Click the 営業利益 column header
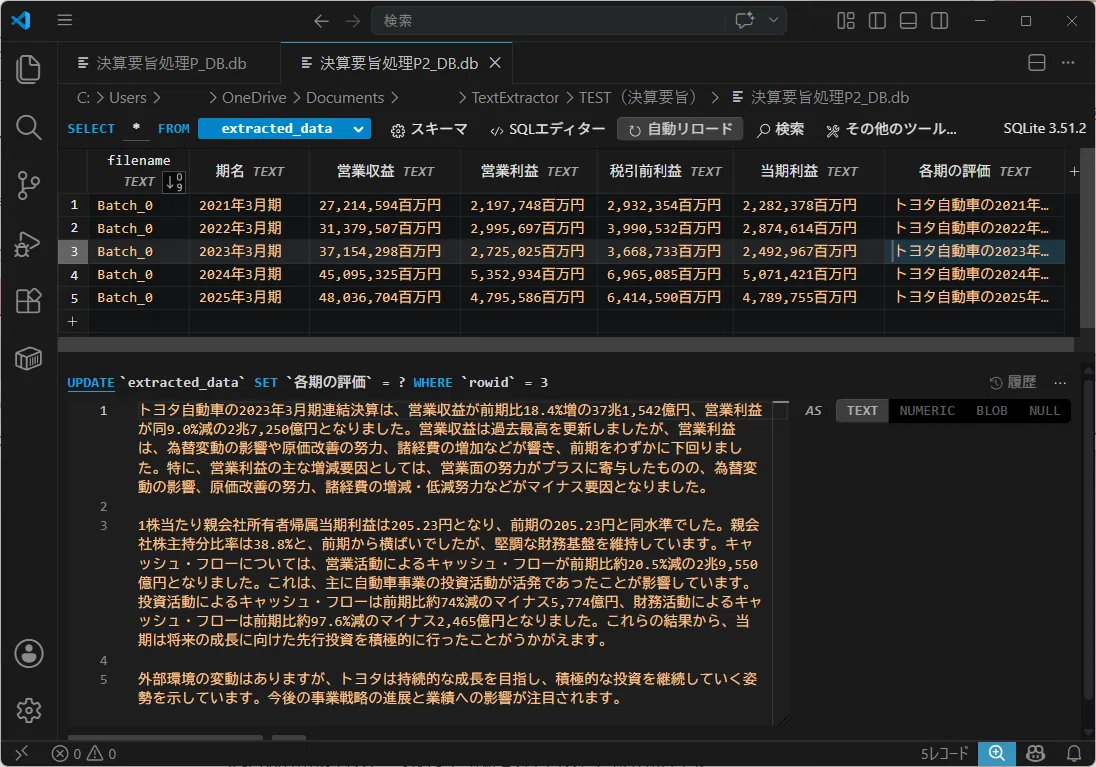 pos(529,171)
